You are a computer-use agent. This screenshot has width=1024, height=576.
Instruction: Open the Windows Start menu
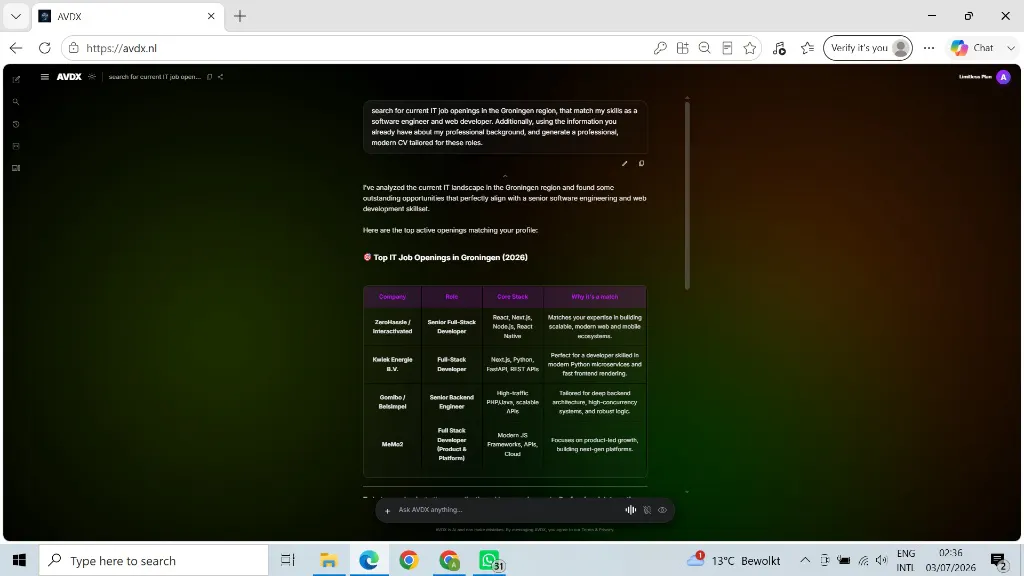(x=20, y=560)
